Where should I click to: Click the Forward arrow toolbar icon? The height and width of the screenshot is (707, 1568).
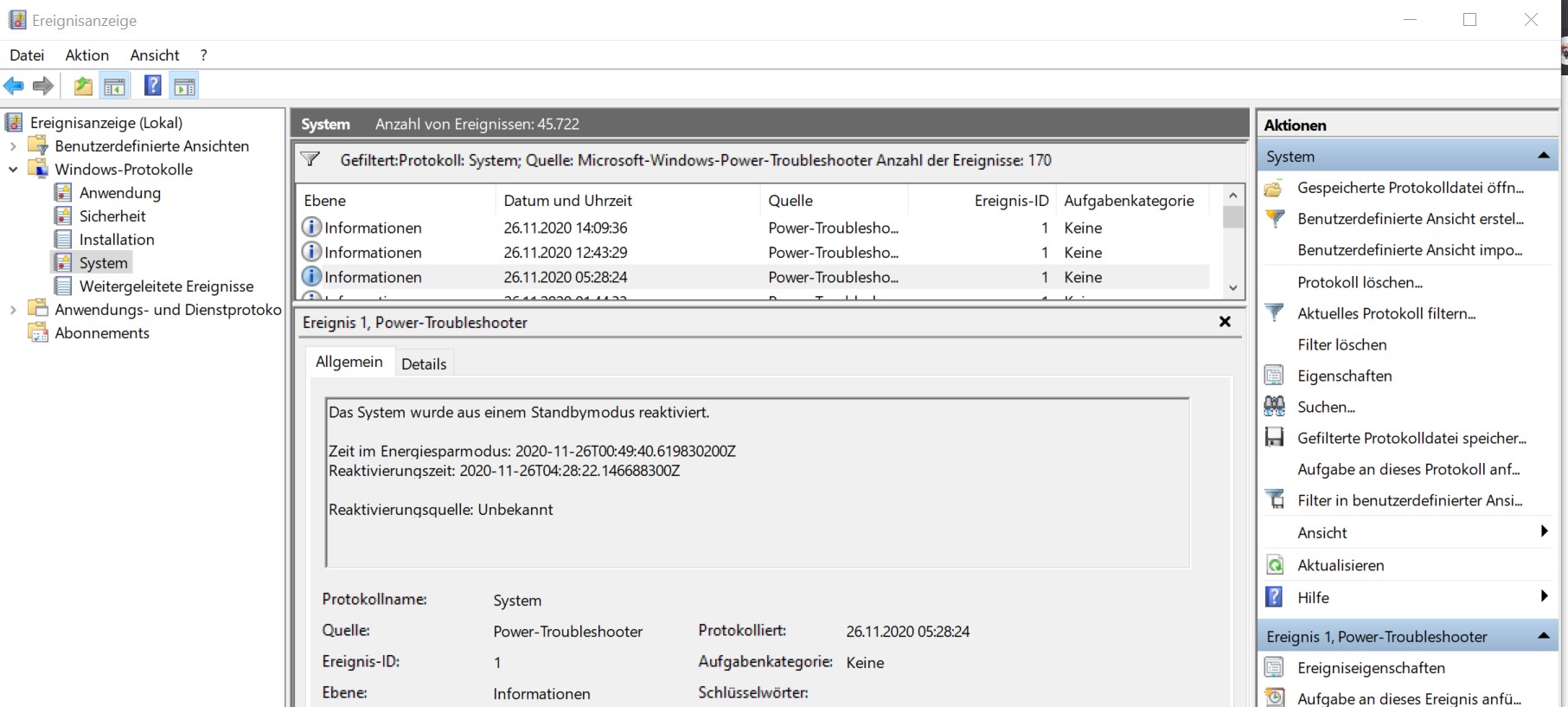pyautogui.click(x=43, y=86)
